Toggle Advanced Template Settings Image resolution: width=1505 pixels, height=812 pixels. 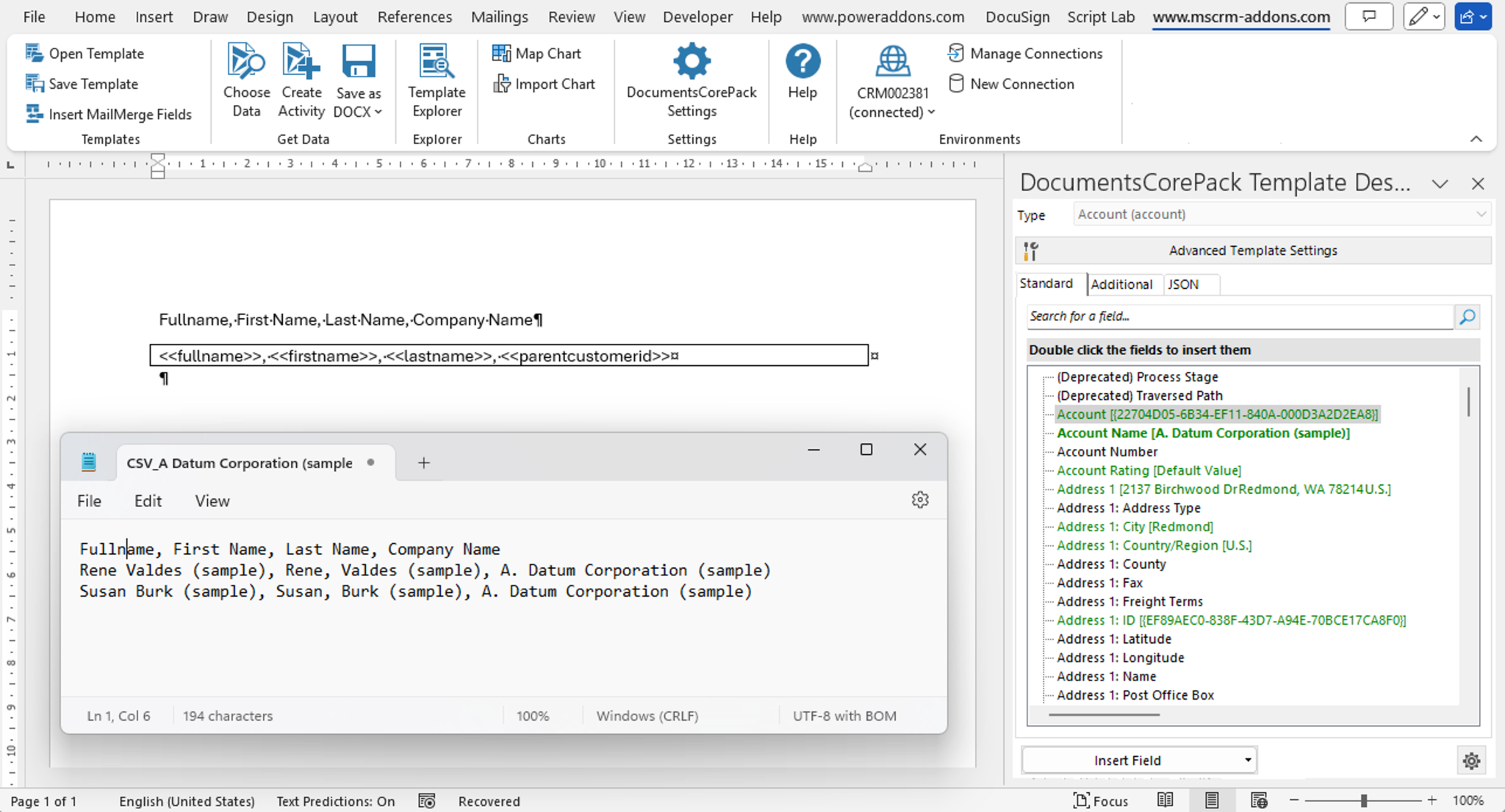[x=1251, y=250]
